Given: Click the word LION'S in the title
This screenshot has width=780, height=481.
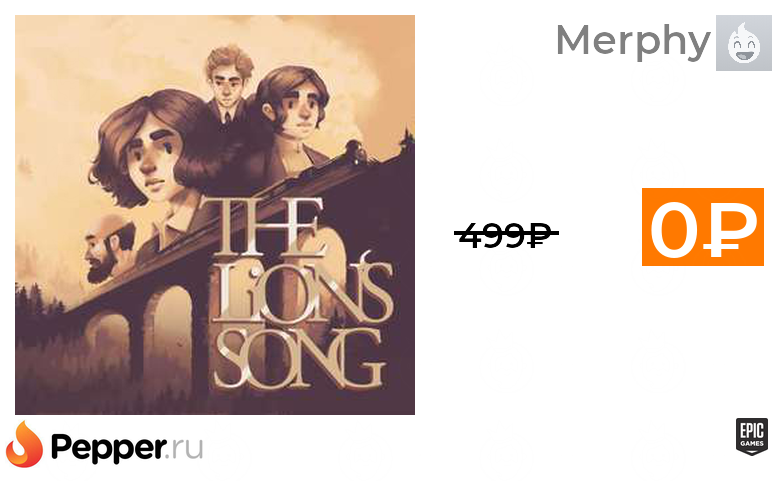Looking at the screenshot, I should pyautogui.click(x=303, y=290).
